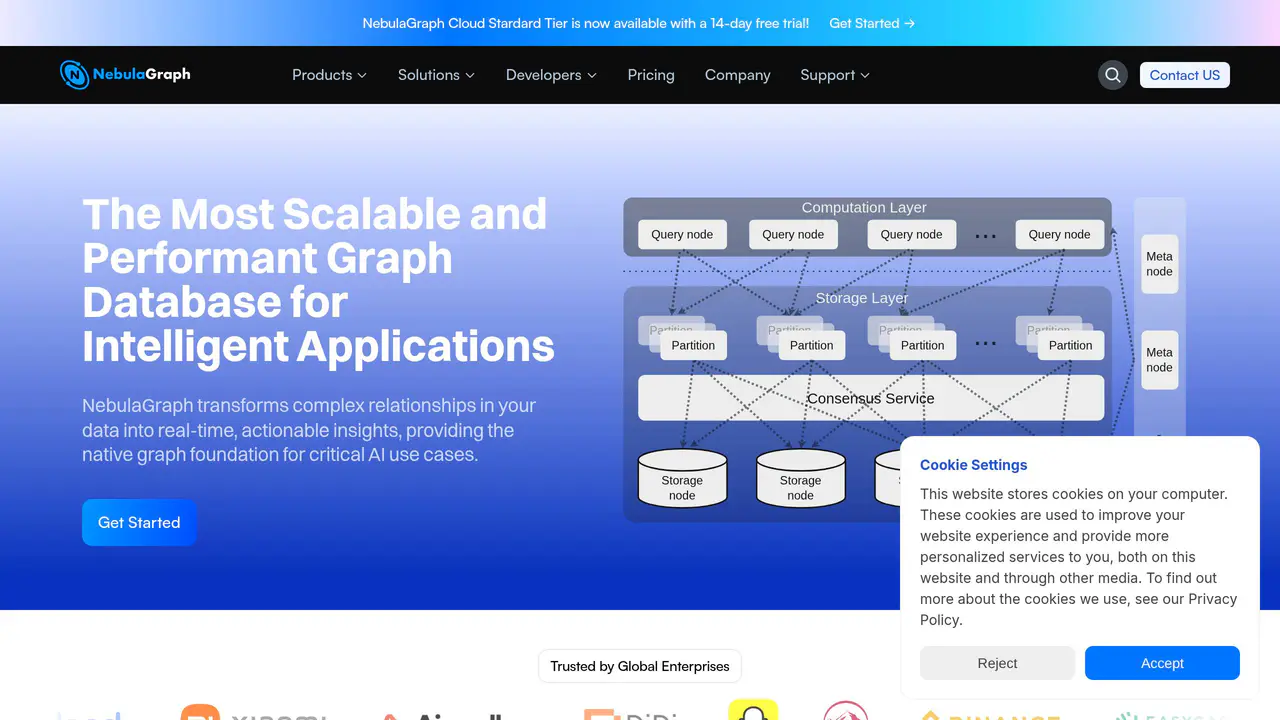The image size is (1280, 720).
Task: Click the Computation Layer label in the diagram
Action: click(x=864, y=208)
